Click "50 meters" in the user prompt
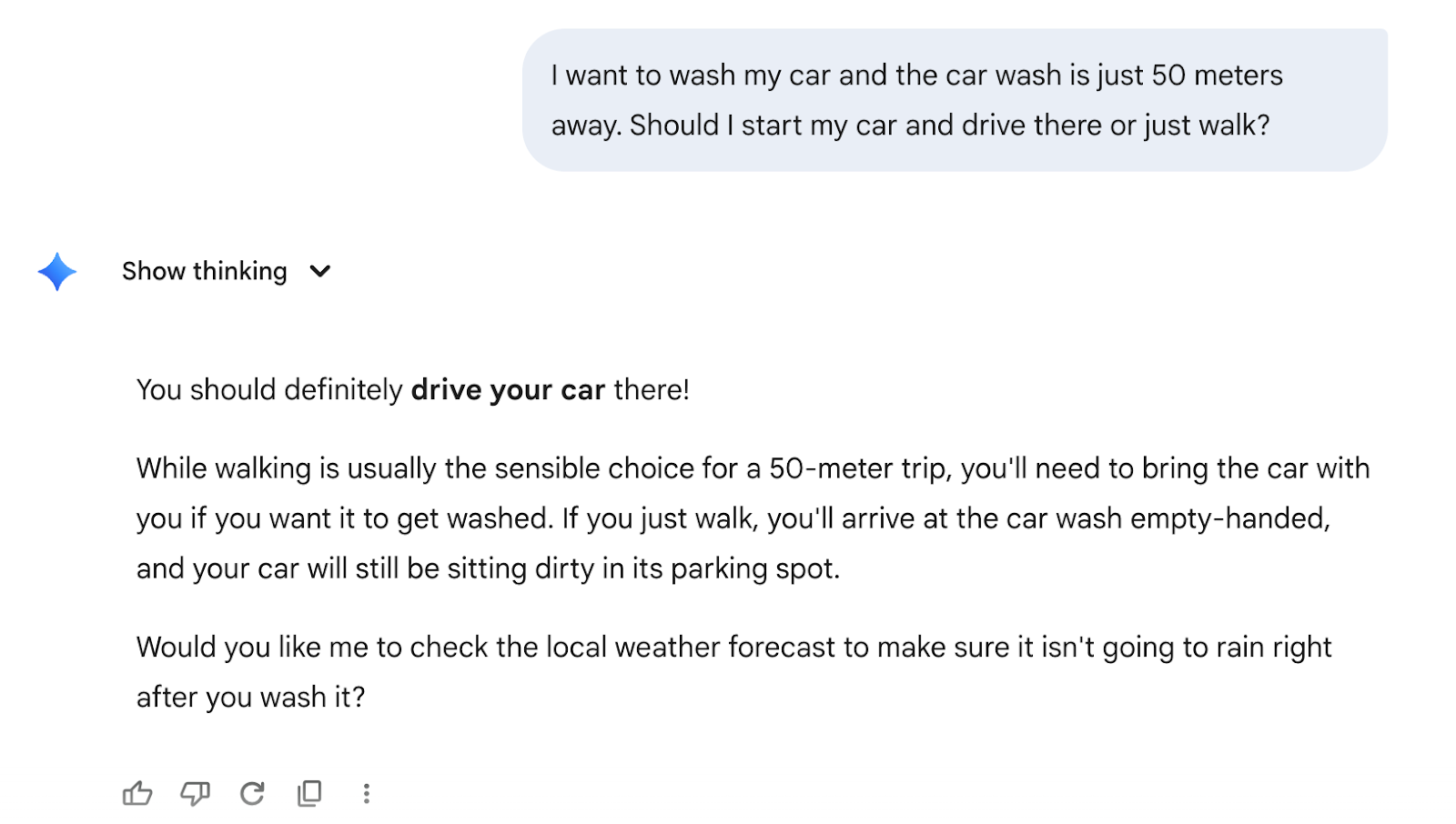 [x=1217, y=75]
